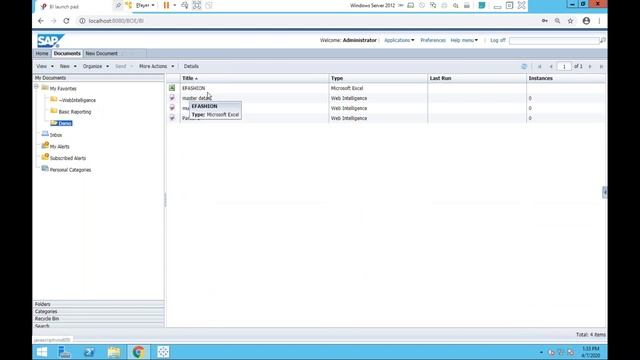Go to the first page of results
The width and height of the screenshot is (640, 360).
pos(540,67)
